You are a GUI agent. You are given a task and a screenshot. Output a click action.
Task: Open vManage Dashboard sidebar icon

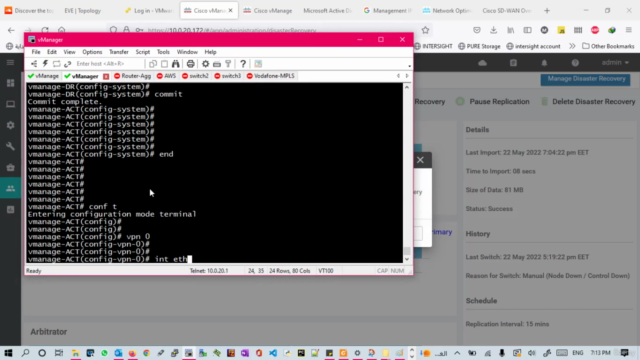point(11,83)
